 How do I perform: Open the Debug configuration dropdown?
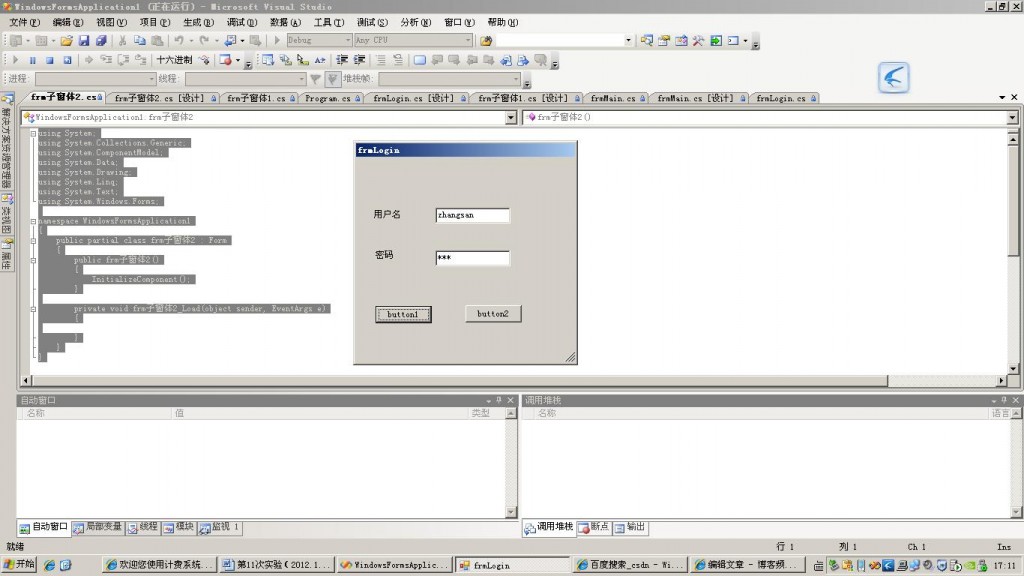(347, 40)
